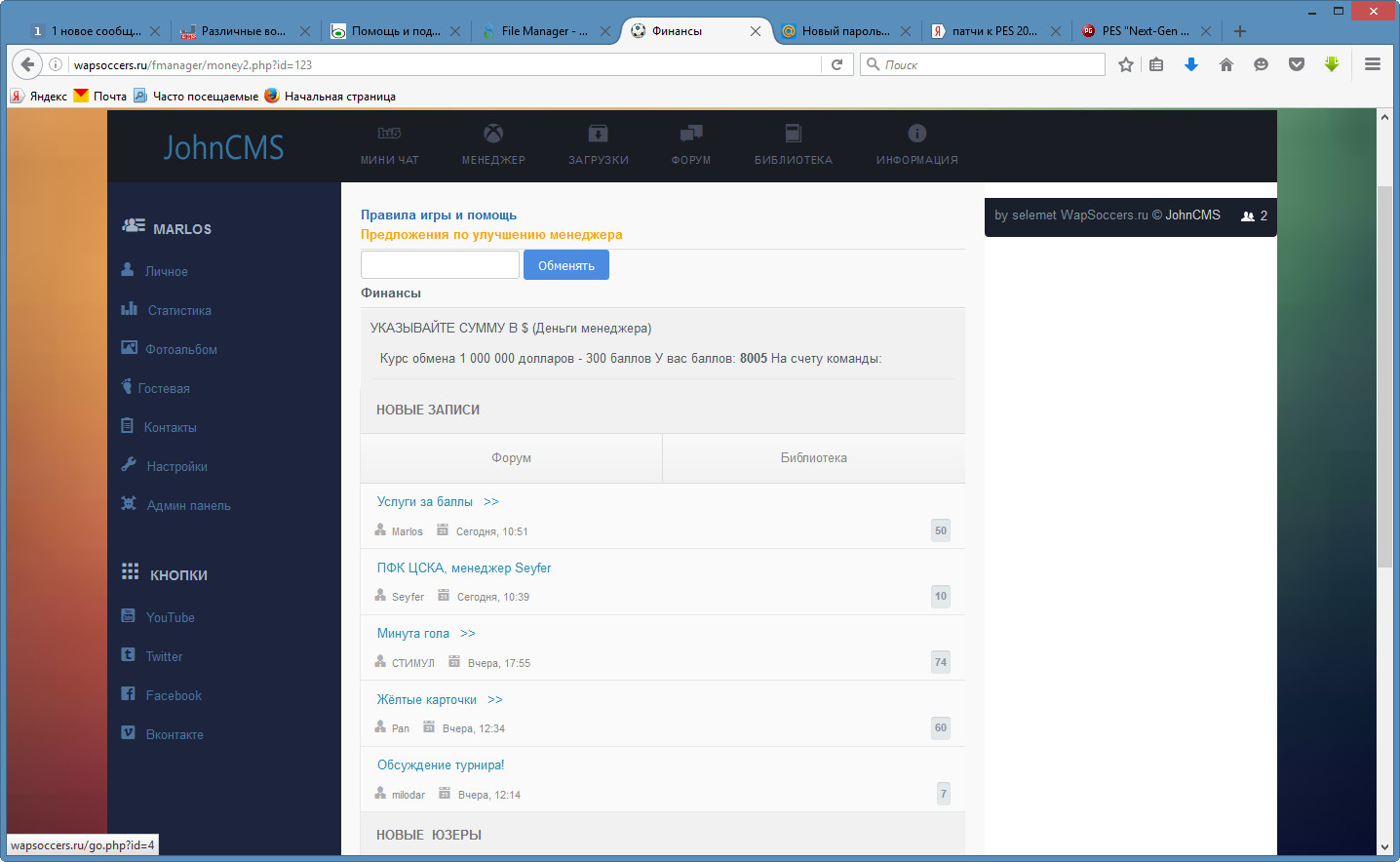This screenshot has width=1400, height=862.
Task: Open the Firefox hamburger menu
Action: (1373, 64)
